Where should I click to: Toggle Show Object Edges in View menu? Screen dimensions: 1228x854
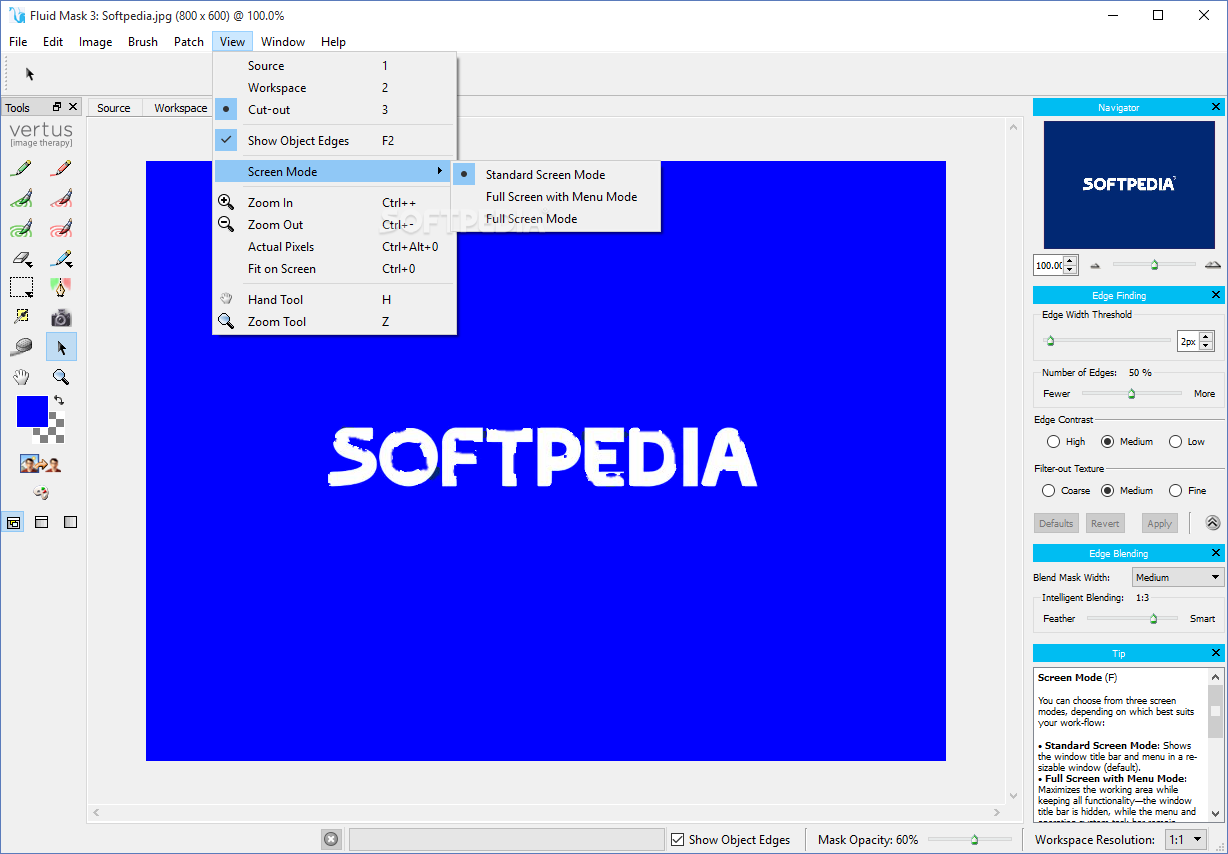(x=335, y=141)
